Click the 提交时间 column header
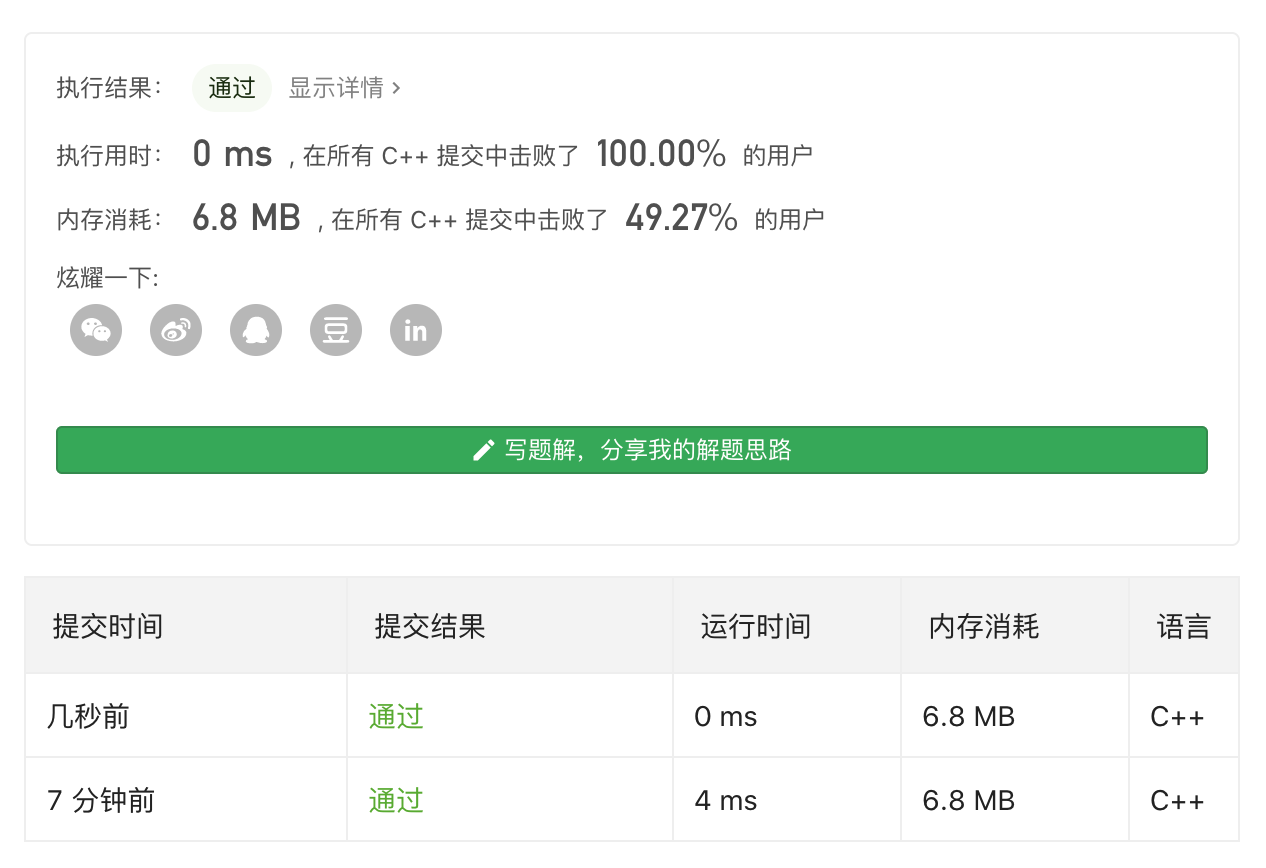Viewport: 1266px width, 868px height. (x=107, y=627)
